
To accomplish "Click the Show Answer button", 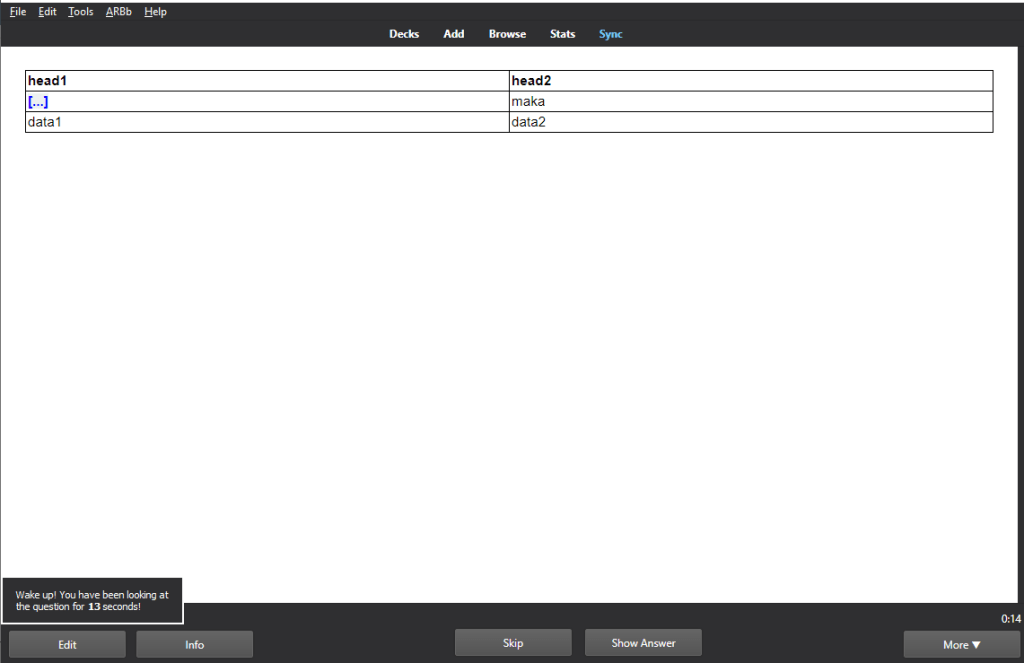I will (643, 643).
